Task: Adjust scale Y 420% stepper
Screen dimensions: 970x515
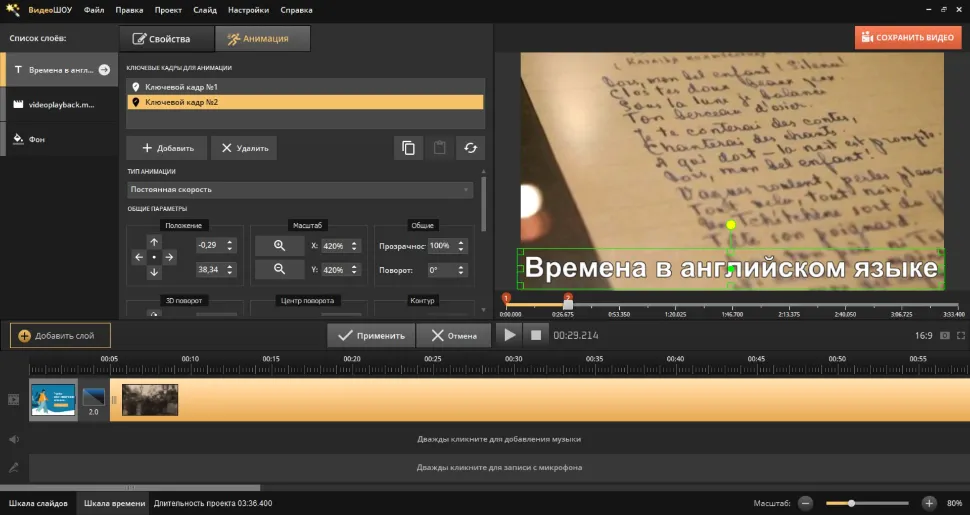Action: pyautogui.click(x=354, y=270)
